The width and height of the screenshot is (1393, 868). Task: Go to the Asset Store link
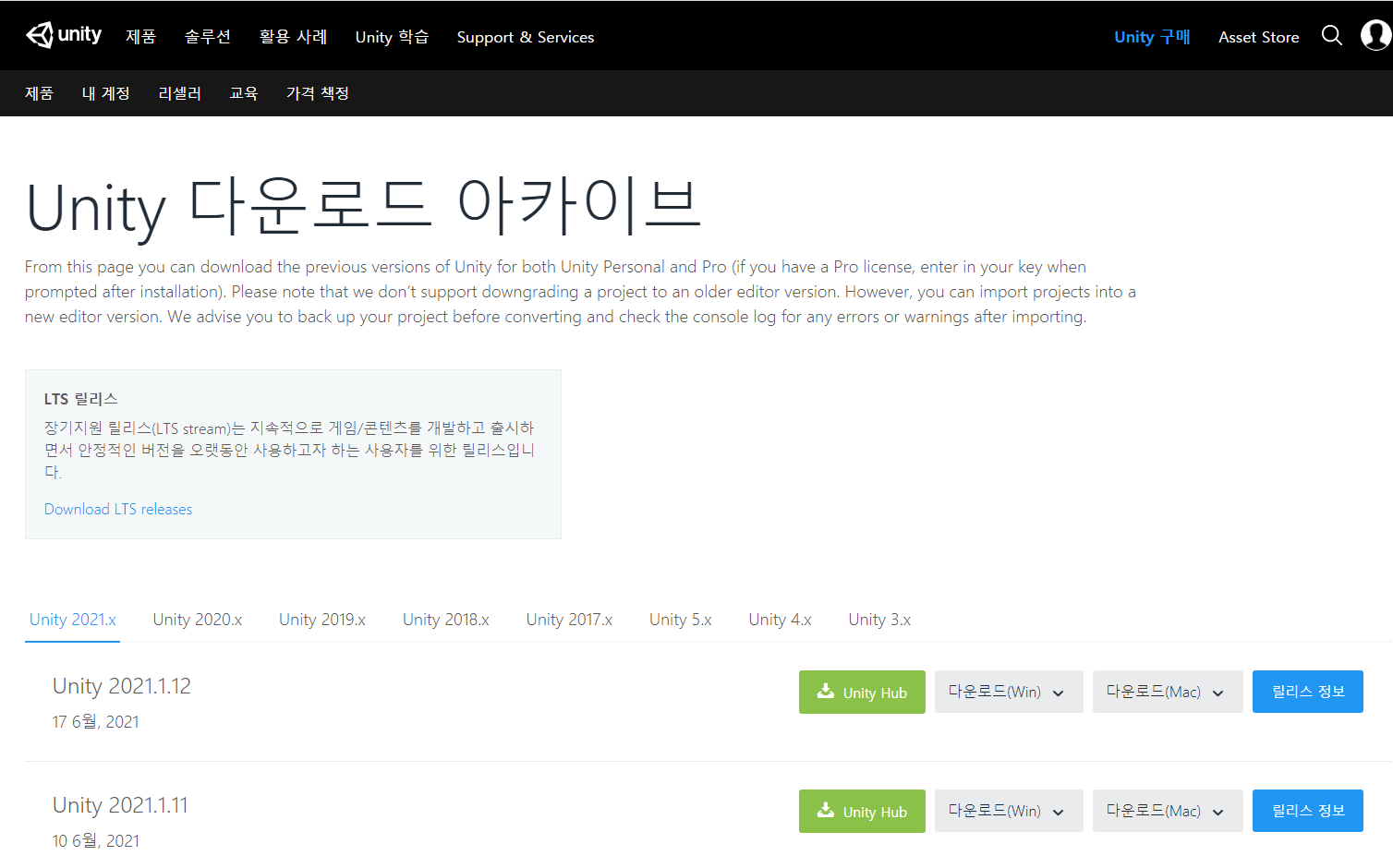1259,37
